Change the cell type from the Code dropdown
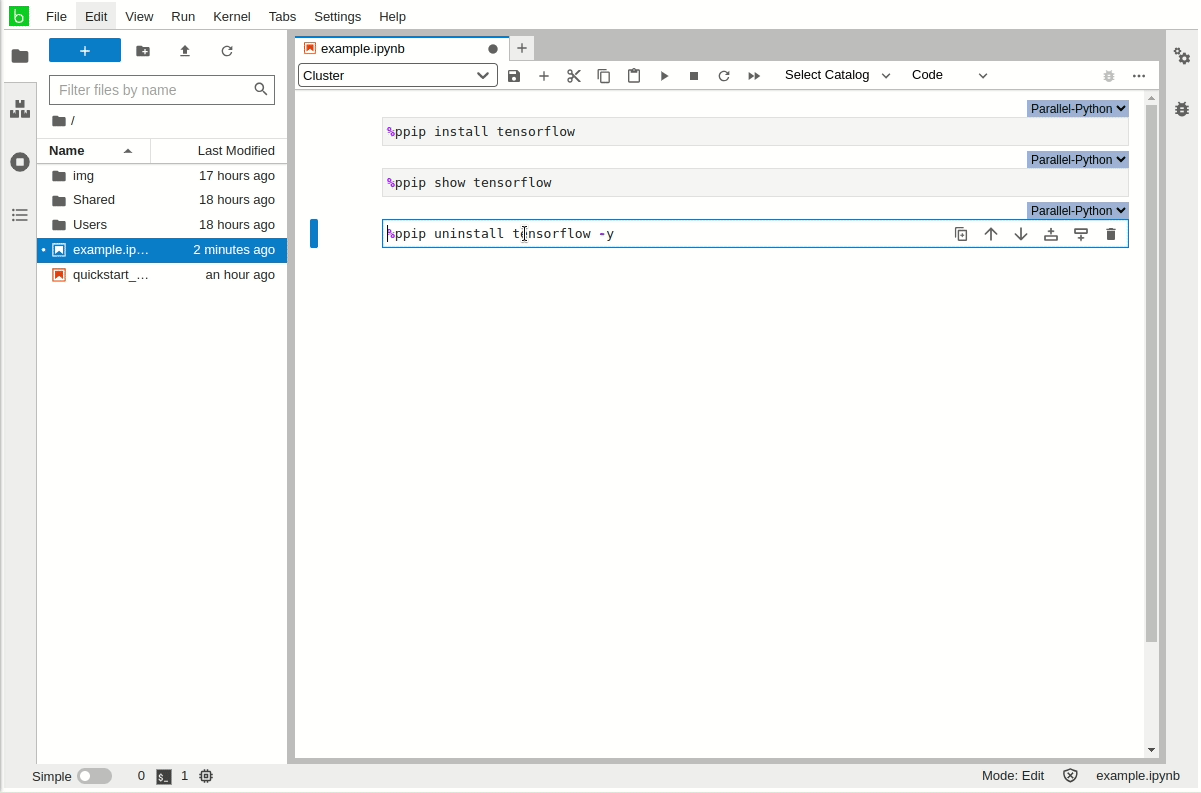1201x793 pixels. coord(948,75)
